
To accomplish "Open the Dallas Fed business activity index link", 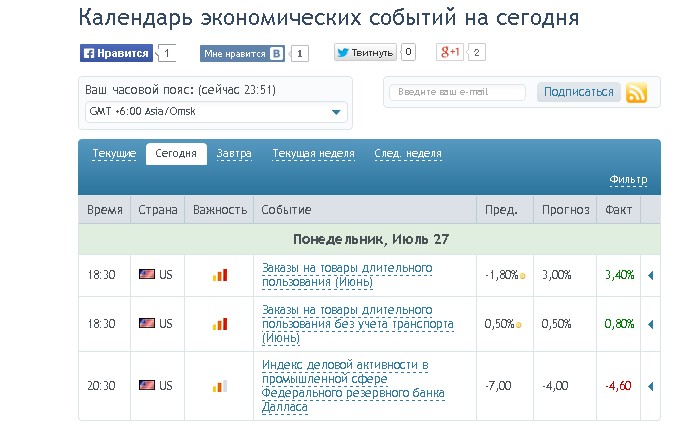I will 353,386.
